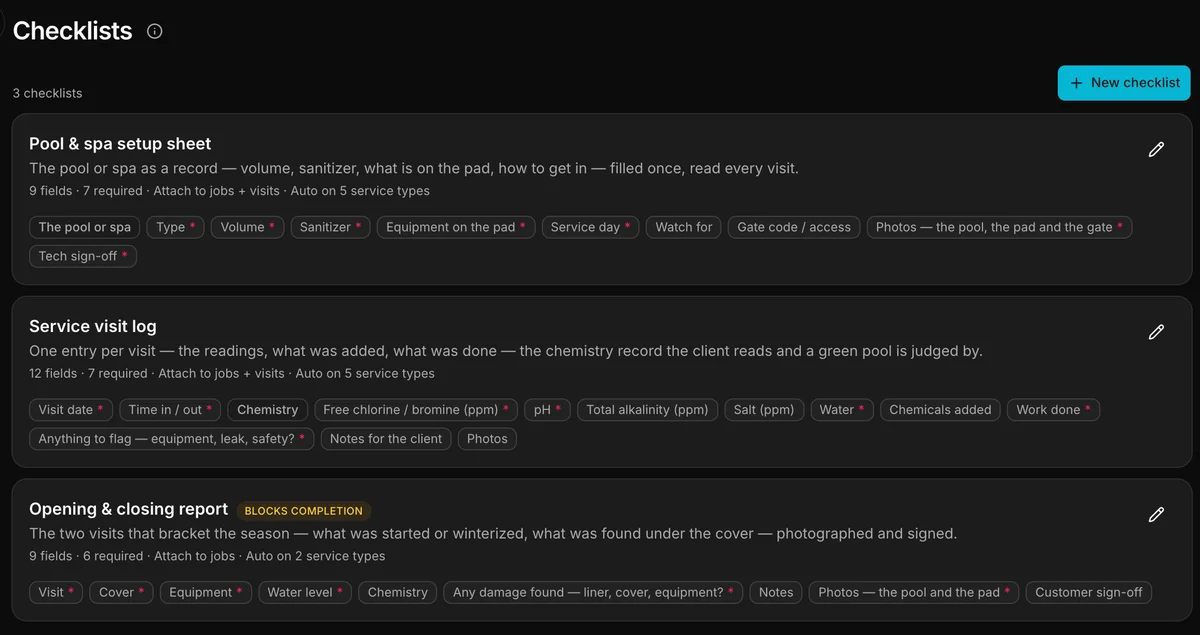
Task: Click the Volume field chip
Action: coord(248,227)
